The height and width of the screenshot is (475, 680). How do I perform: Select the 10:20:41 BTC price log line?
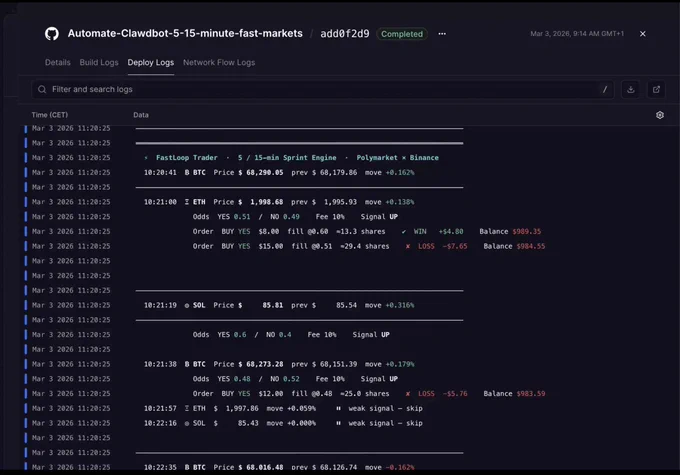click(x=279, y=173)
